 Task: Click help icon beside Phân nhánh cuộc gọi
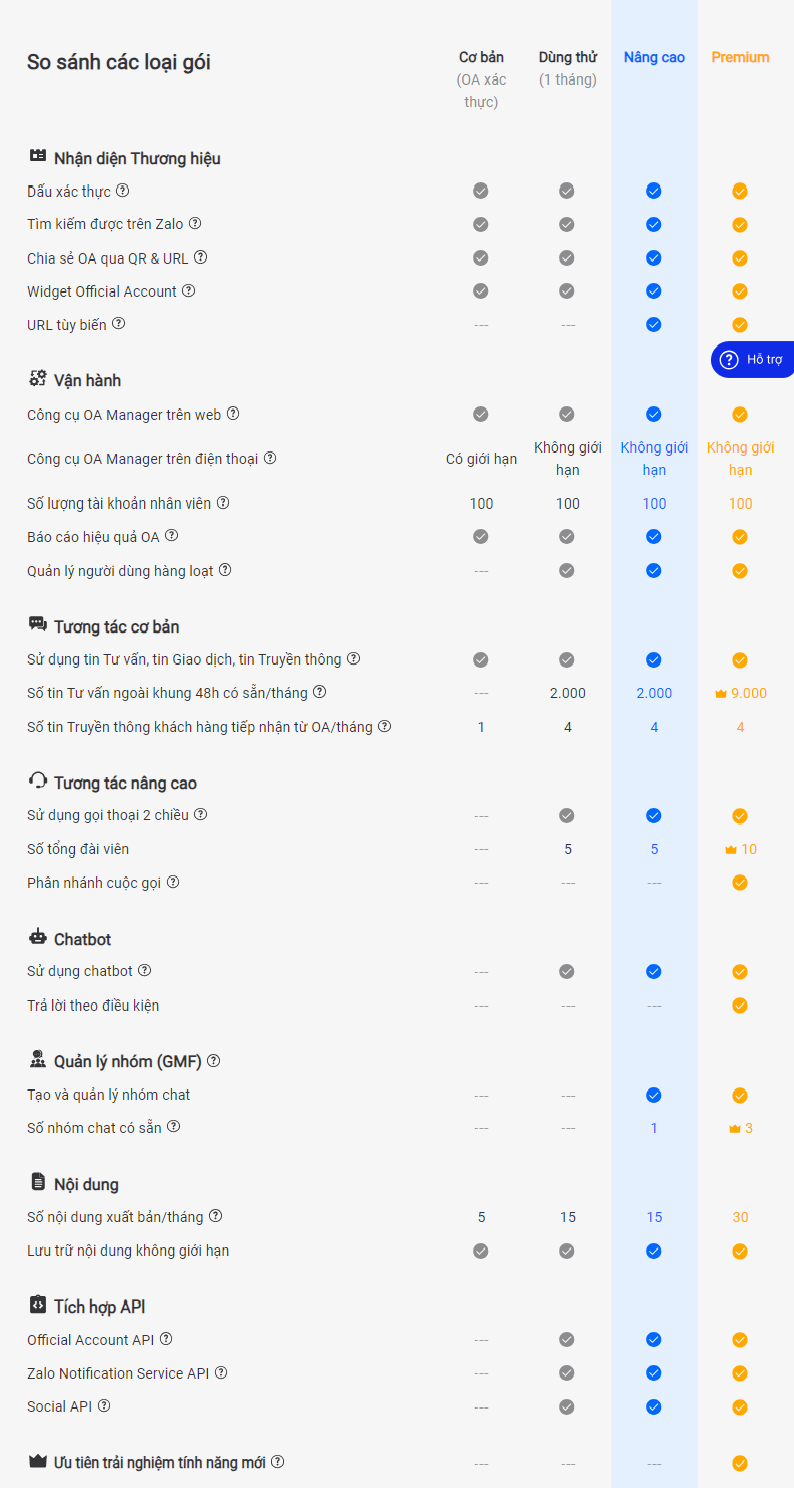173,882
